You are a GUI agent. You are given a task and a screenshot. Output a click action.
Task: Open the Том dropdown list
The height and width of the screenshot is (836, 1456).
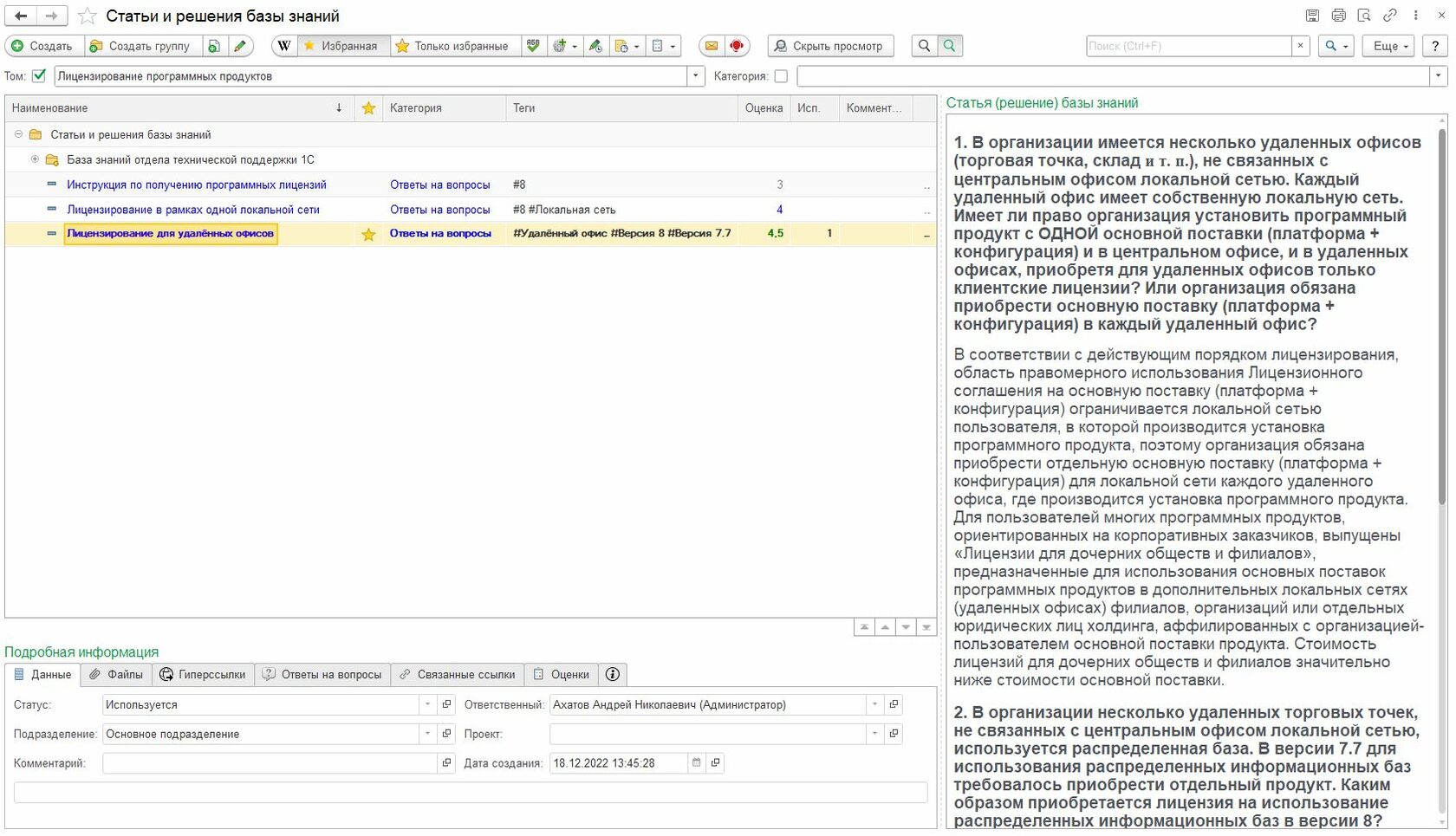click(x=696, y=76)
